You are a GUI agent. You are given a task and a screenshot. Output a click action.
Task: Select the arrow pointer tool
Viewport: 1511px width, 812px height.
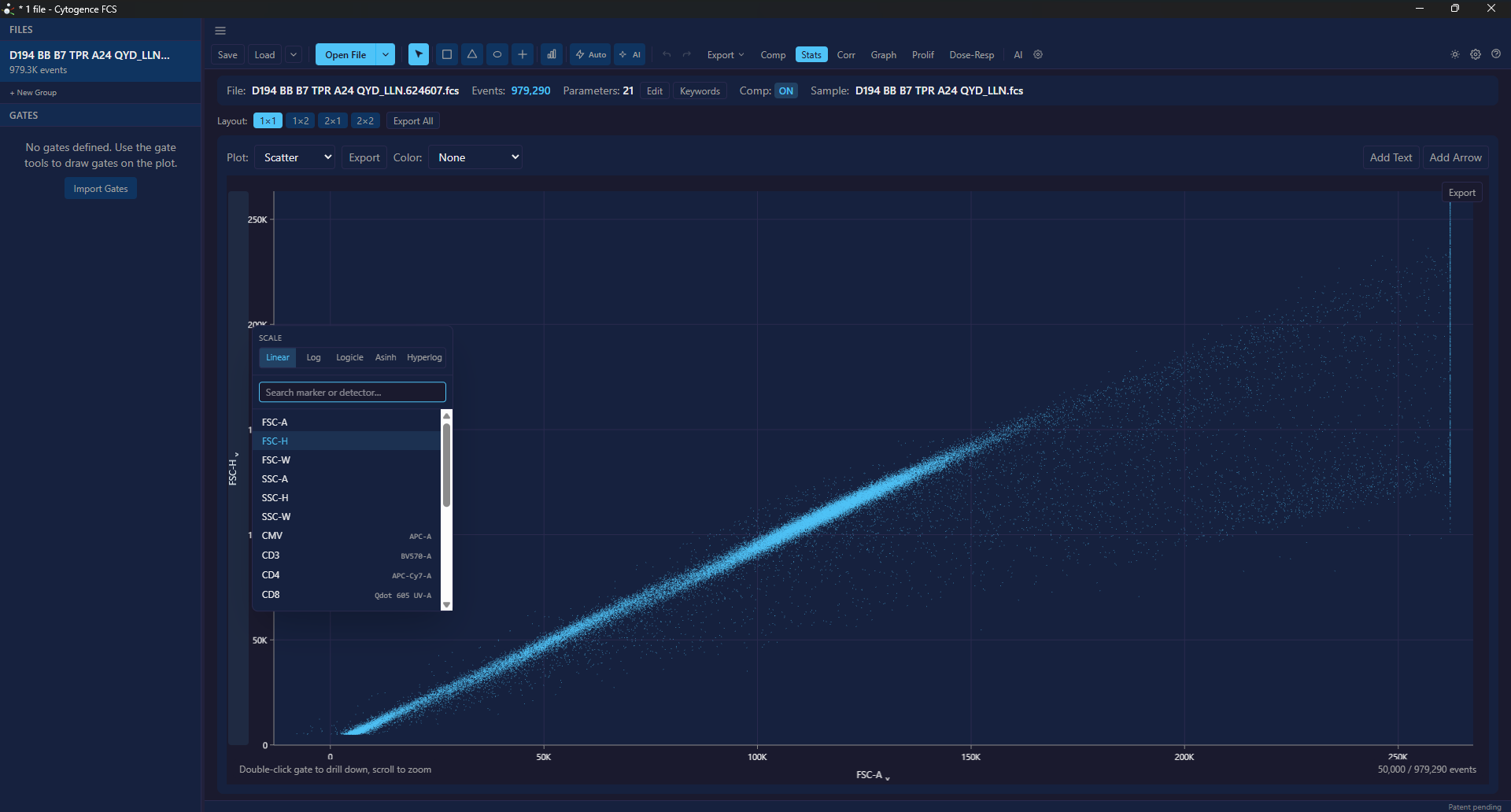tap(419, 54)
